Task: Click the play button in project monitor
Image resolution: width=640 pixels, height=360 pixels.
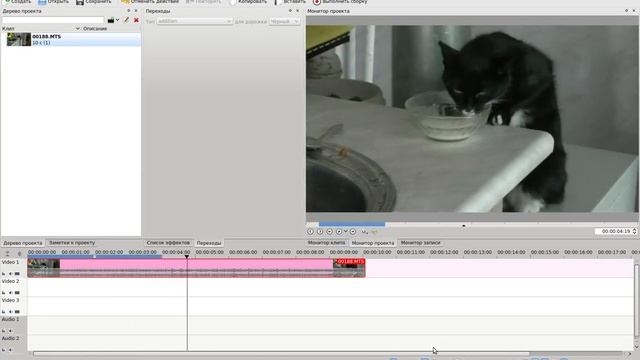Action: 339,231
